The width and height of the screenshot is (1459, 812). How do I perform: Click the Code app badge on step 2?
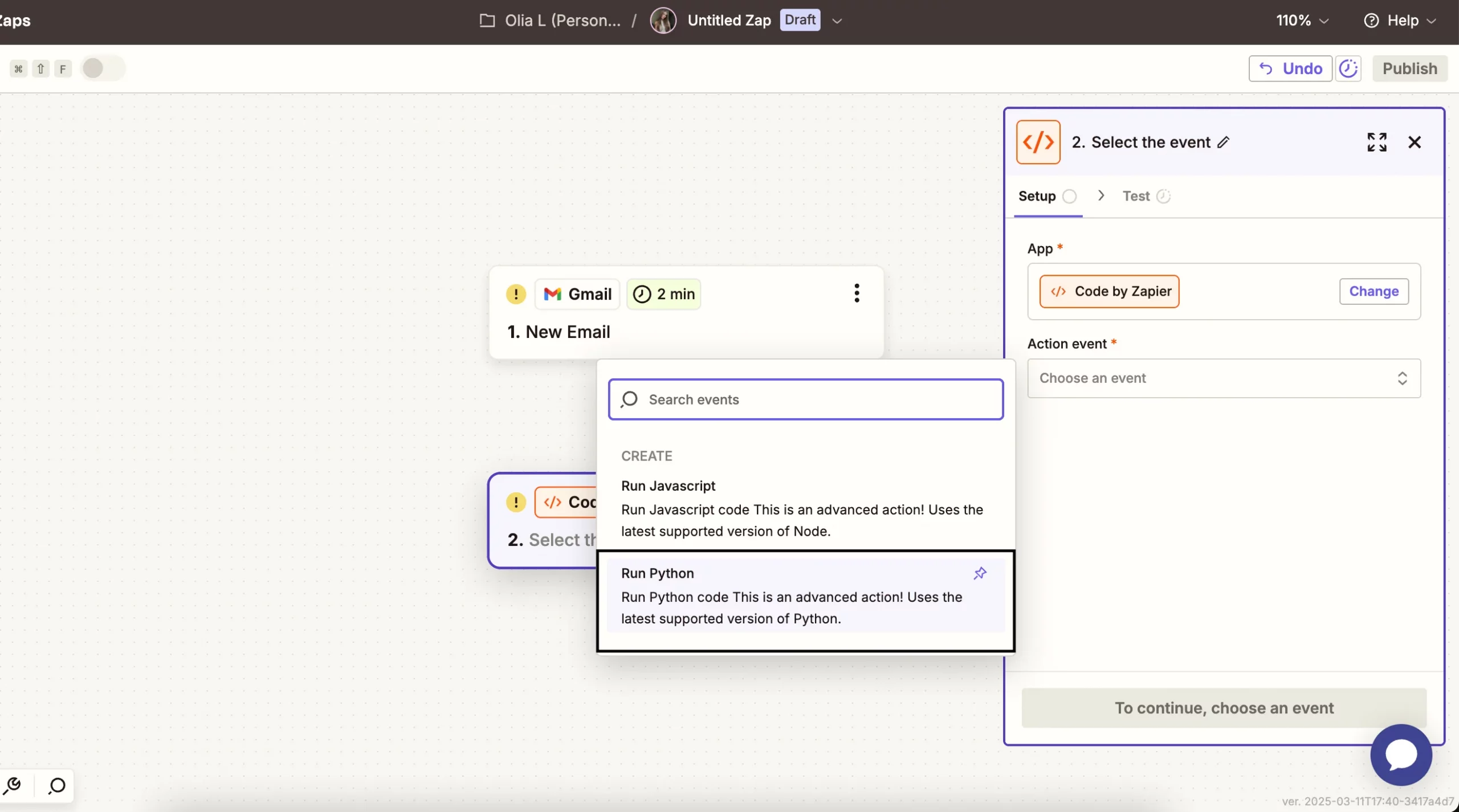tap(566, 502)
